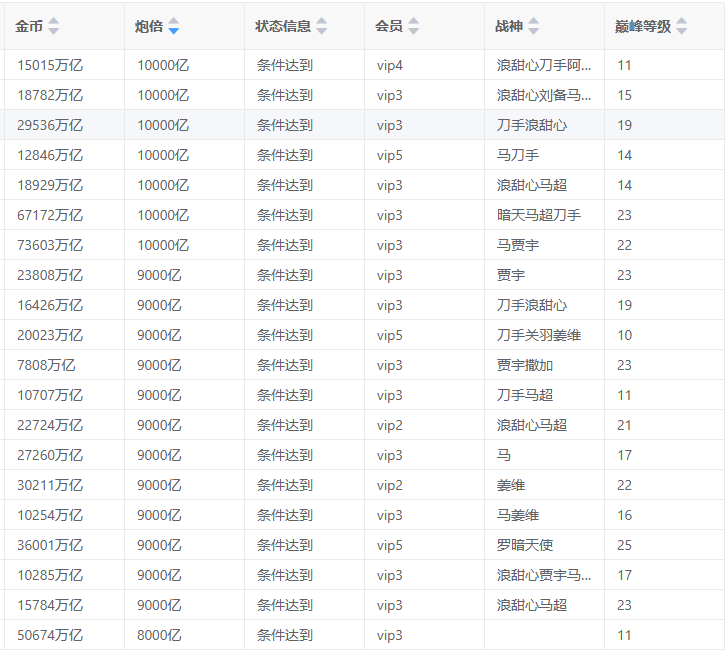The image size is (725, 661).
Task: Click the 36001万亿 gold cell
Action: click(x=50, y=545)
